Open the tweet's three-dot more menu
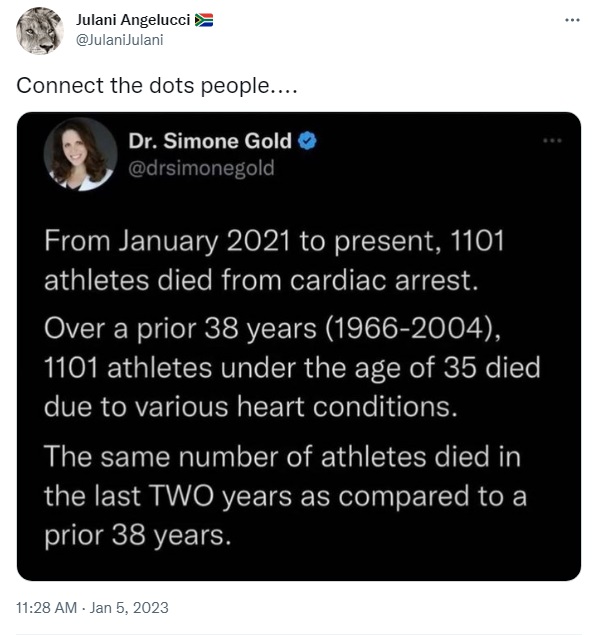 [x=572, y=20]
